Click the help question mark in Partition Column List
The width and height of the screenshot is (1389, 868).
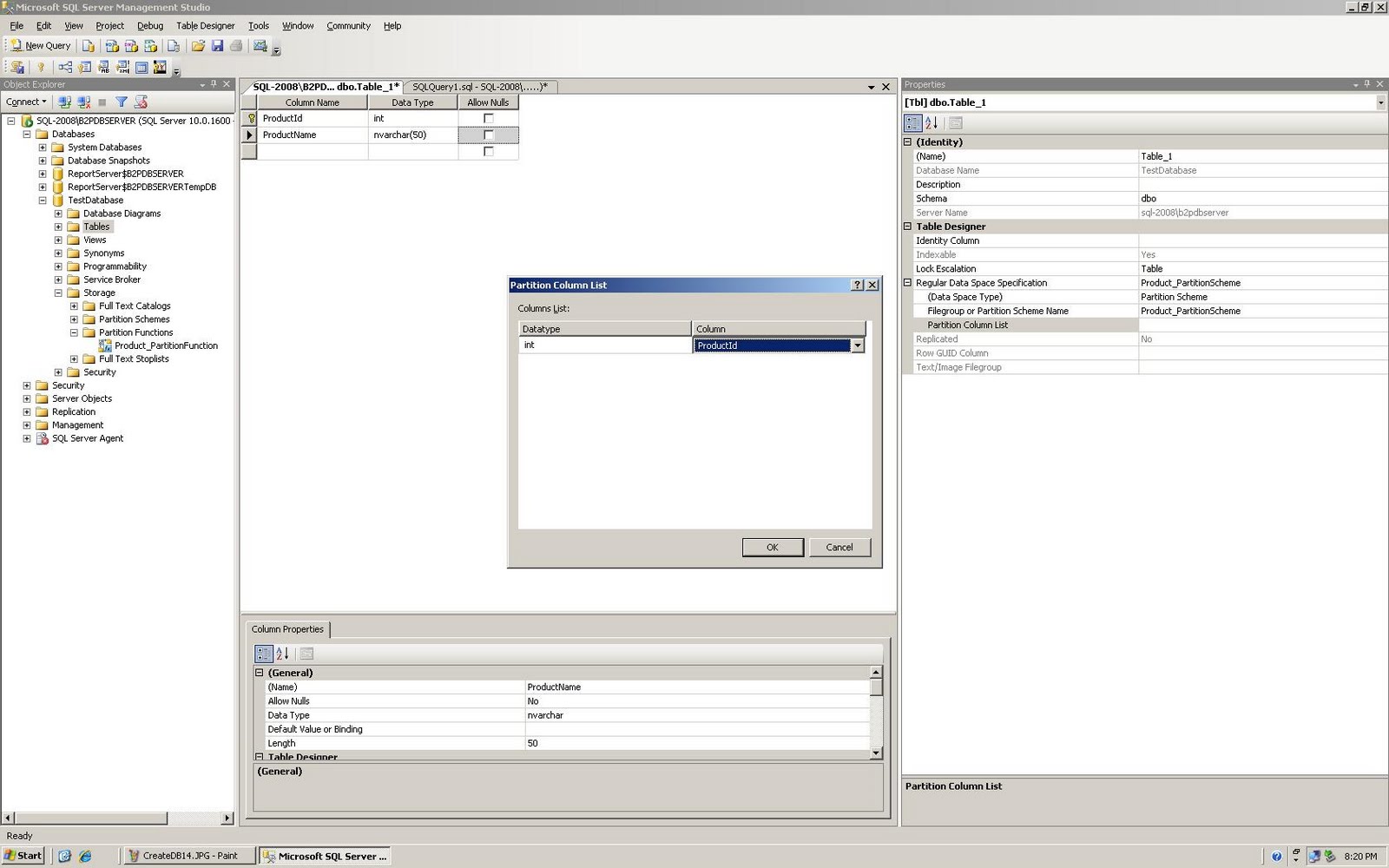pos(858,285)
